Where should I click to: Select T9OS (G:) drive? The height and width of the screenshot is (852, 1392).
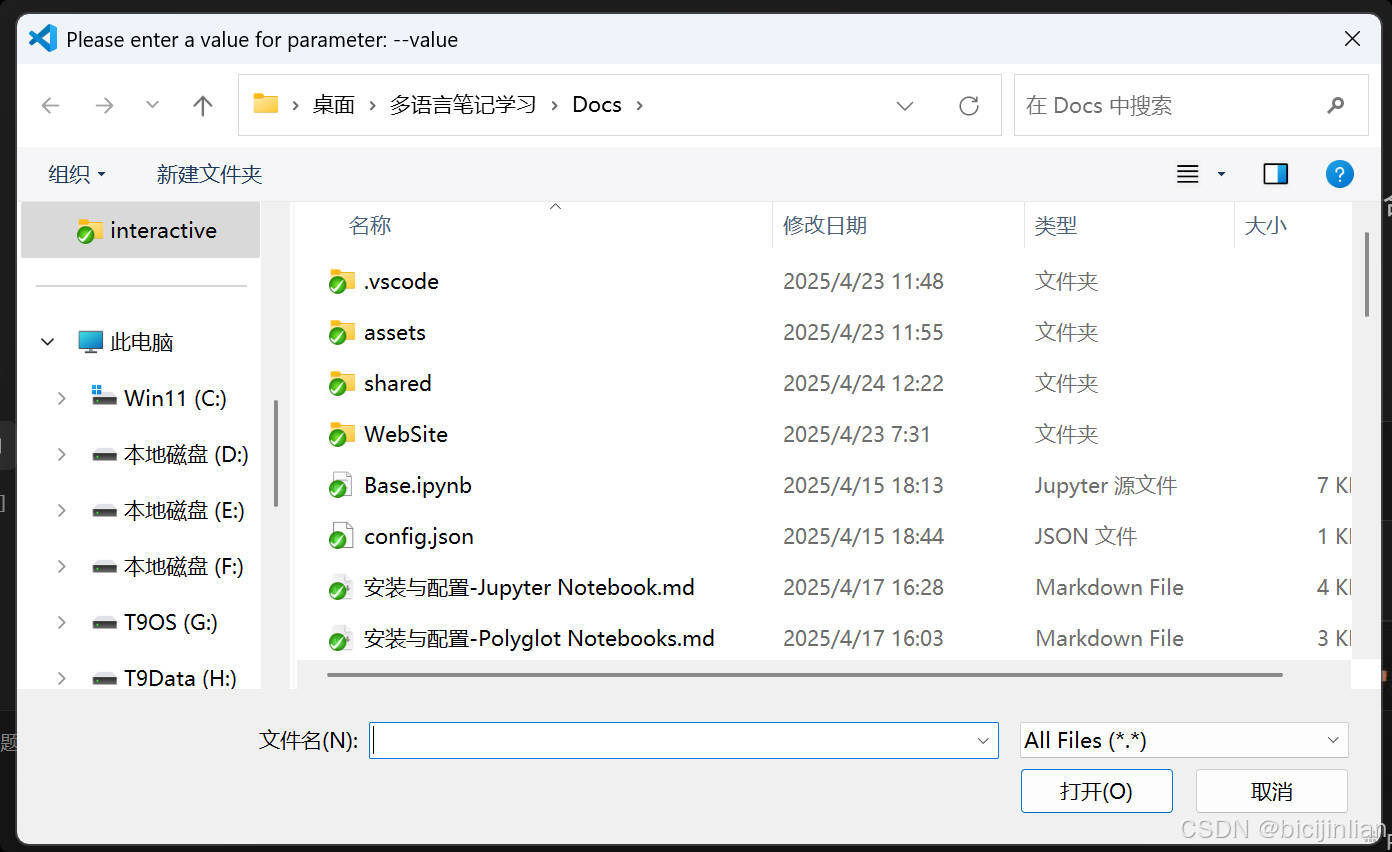click(155, 622)
